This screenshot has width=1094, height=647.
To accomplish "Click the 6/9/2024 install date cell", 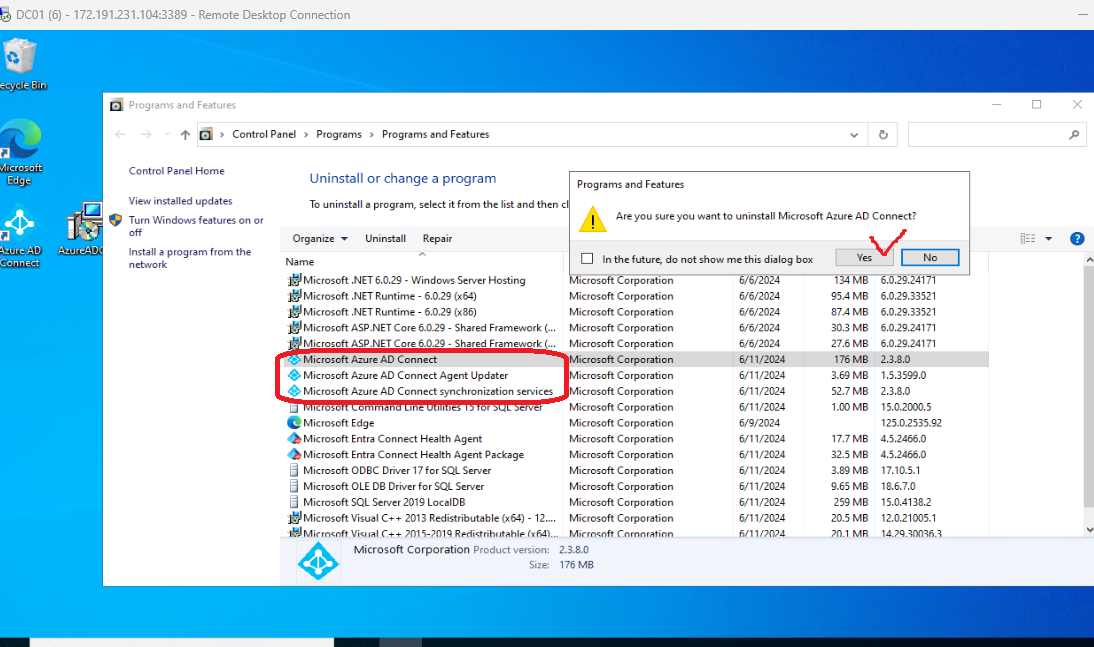I will [759, 423].
